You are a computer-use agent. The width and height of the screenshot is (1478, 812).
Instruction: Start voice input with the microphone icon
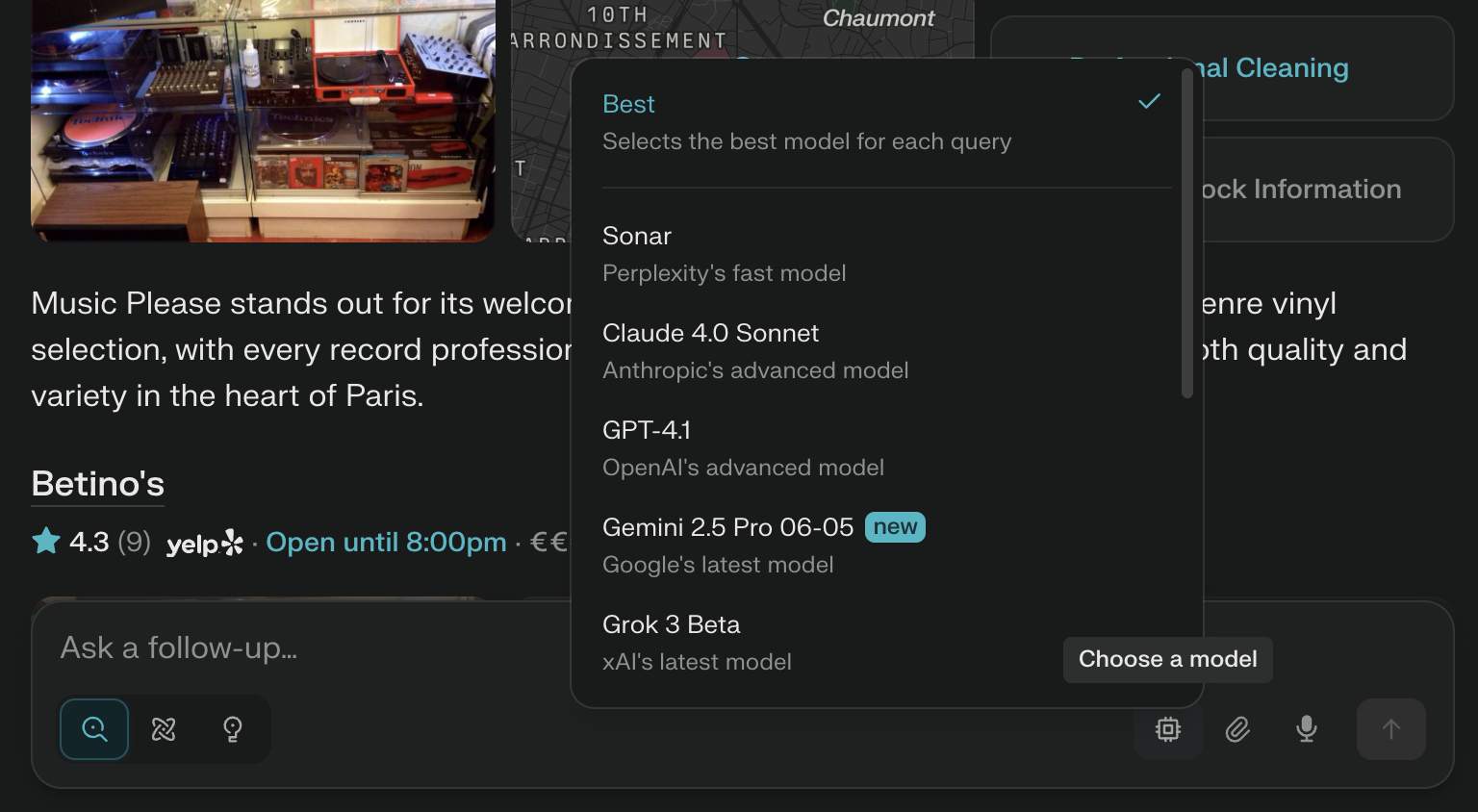[x=1306, y=729]
